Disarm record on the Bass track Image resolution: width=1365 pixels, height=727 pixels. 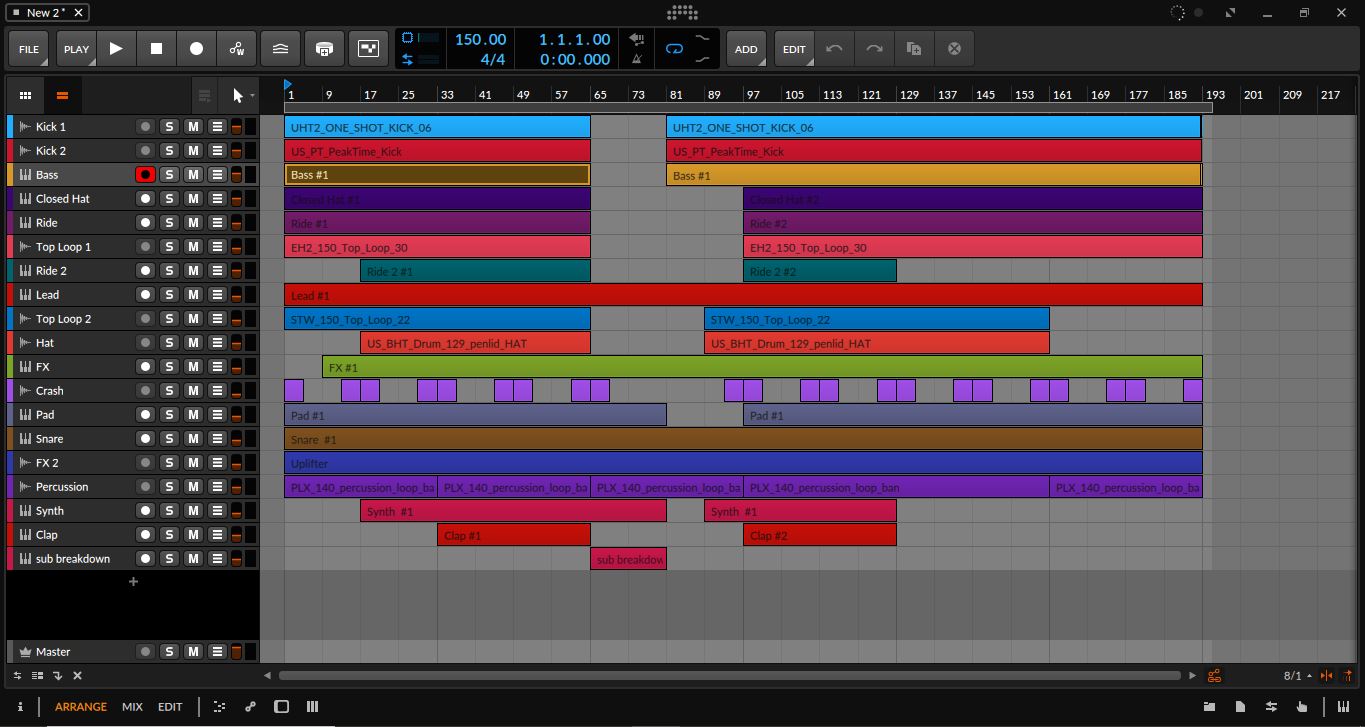[145, 175]
